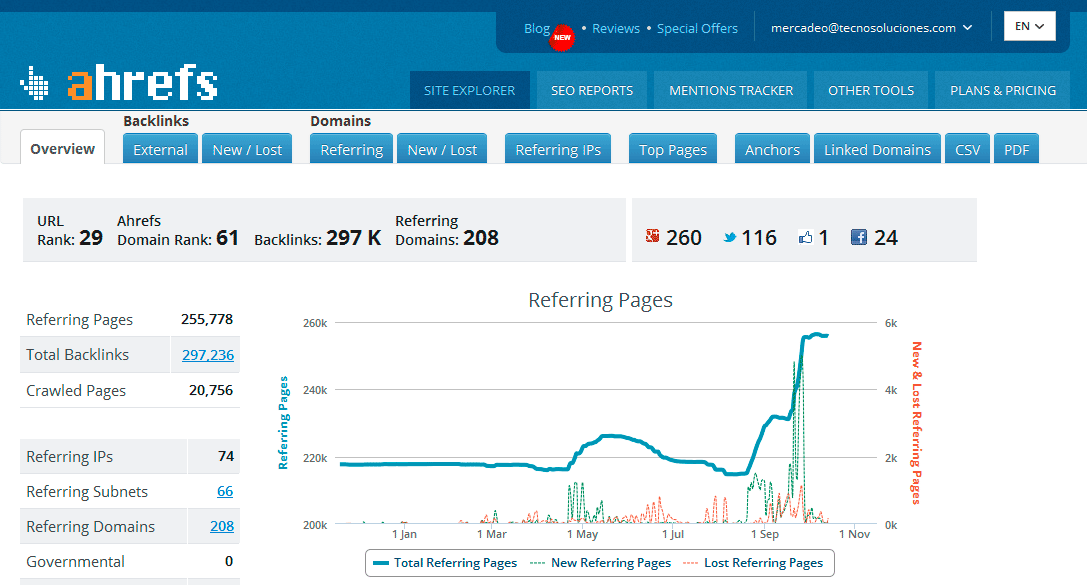Click the Referring Pages chart title

click(x=600, y=300)
